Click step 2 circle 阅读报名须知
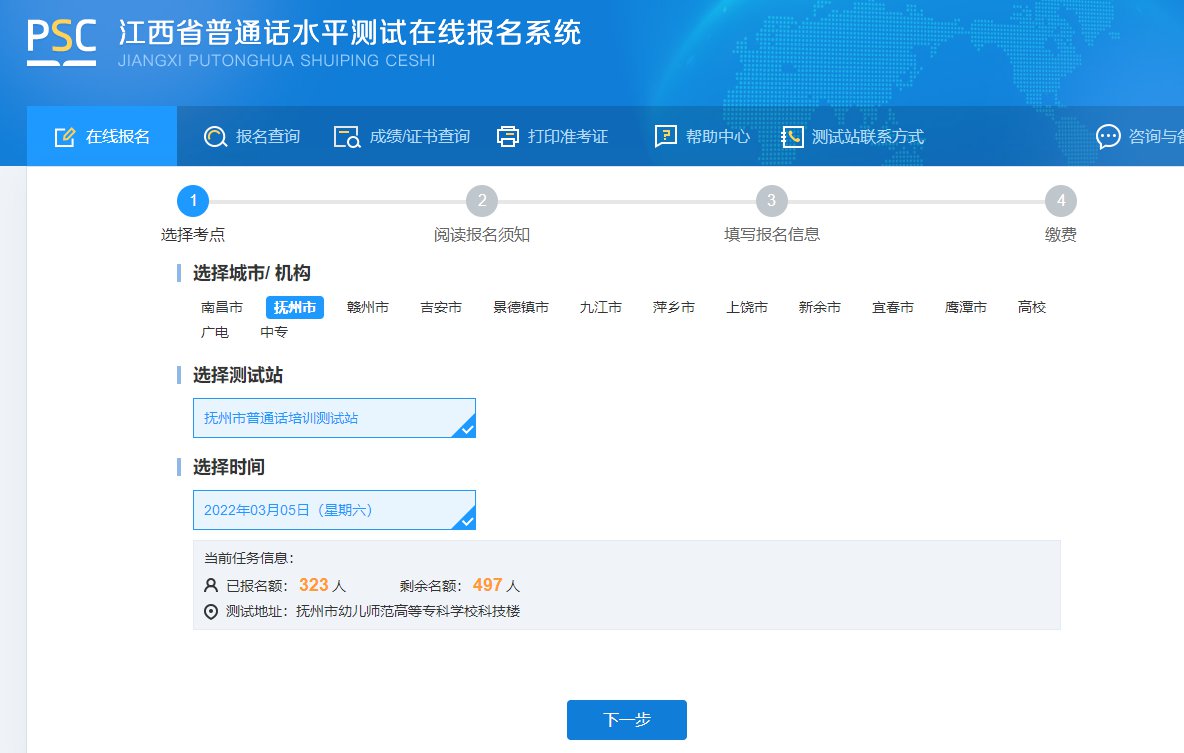This screenshot has width=1184, height=753. point(482,201)
